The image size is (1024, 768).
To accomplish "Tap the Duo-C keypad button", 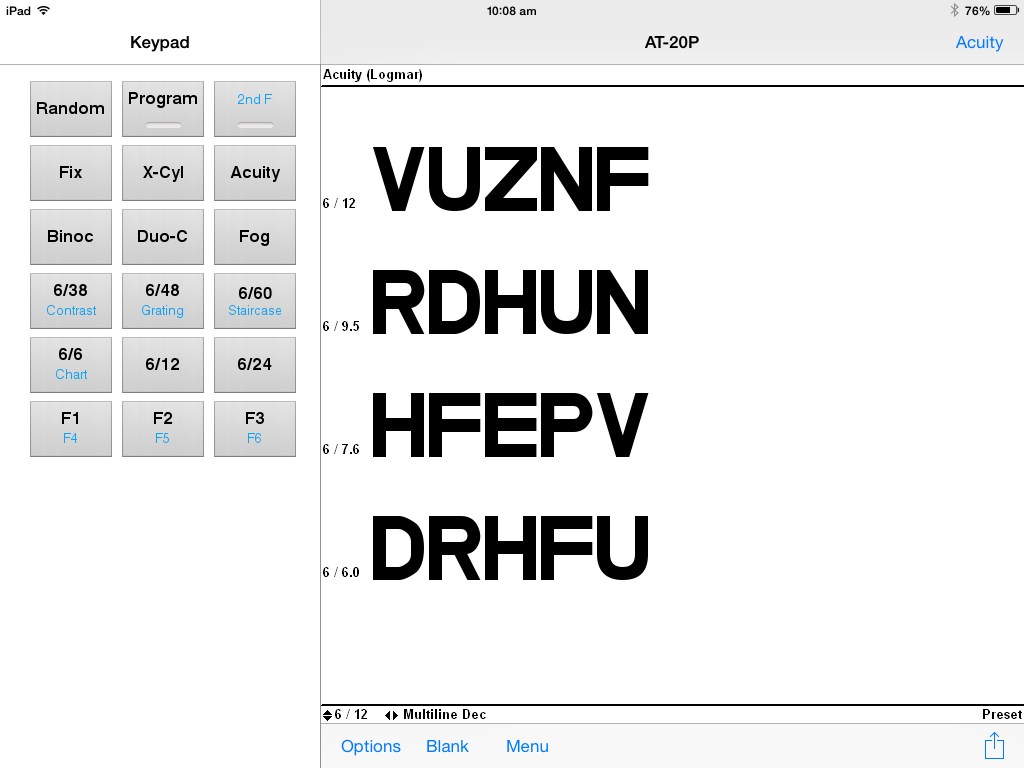I will [163, 236].
